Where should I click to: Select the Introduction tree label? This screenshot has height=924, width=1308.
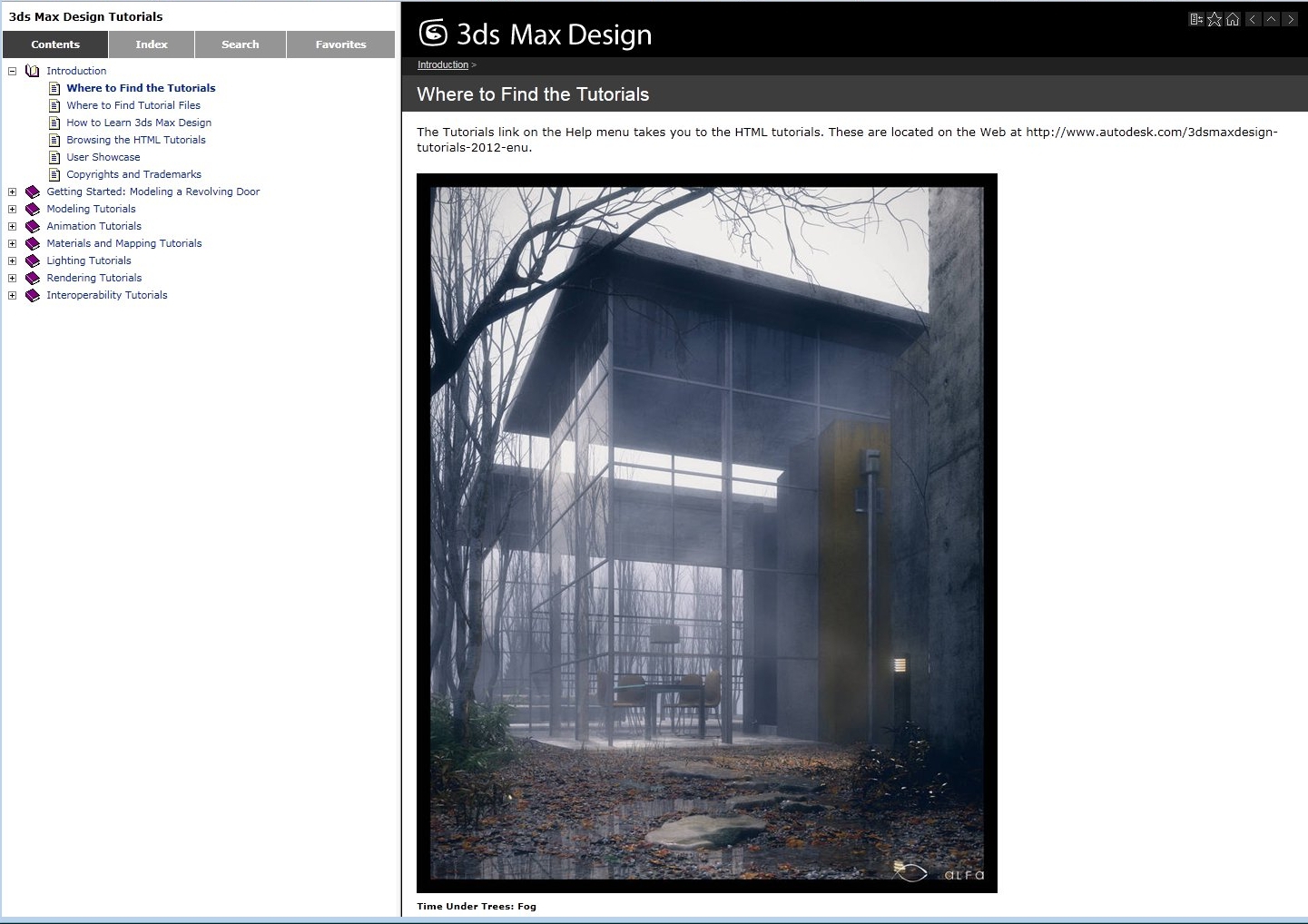point(76,71)
